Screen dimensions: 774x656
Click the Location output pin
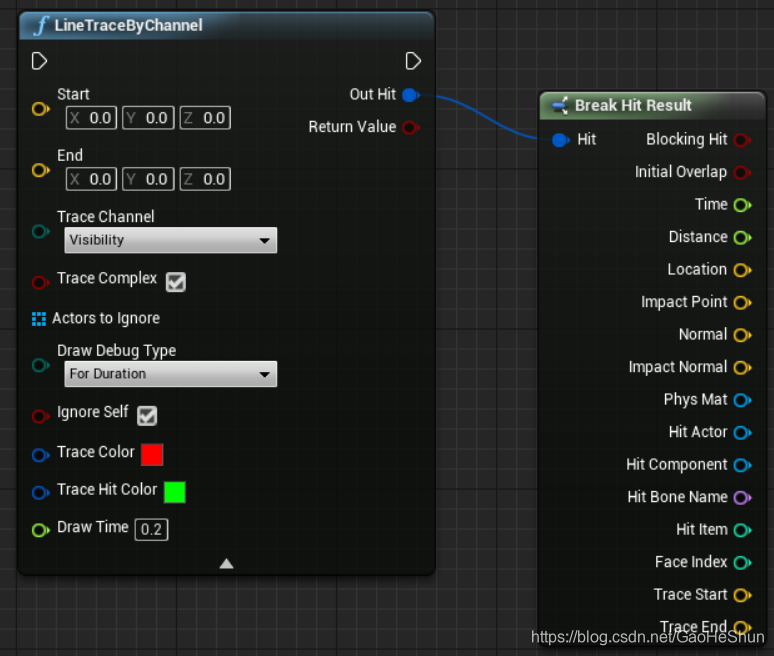tap(742, 270)
